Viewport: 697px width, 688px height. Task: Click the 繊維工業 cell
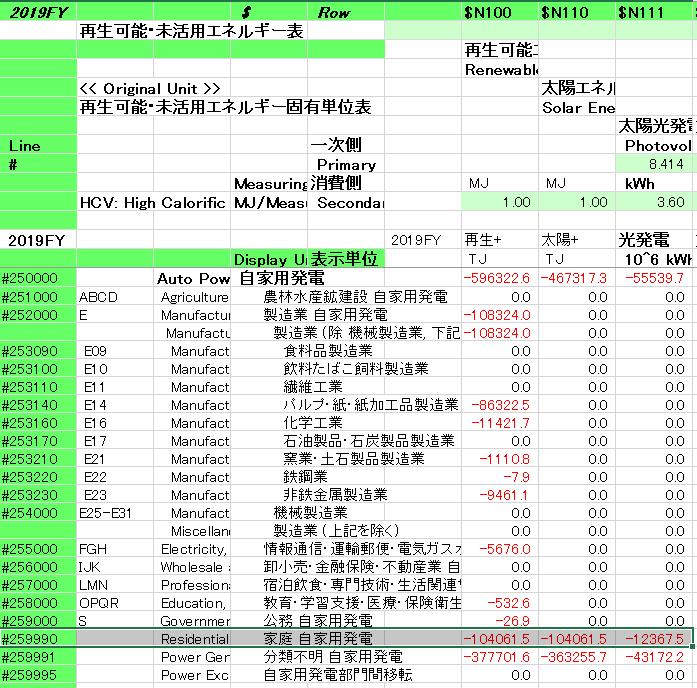click(x=313, y=387)
